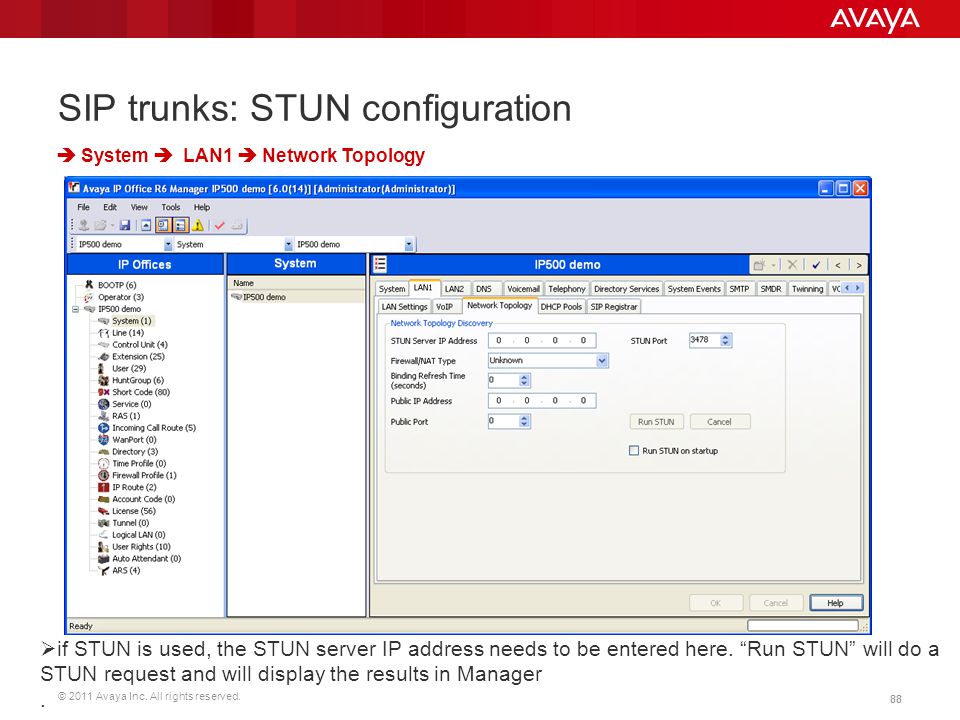Open the Edit menu
This screenshot has width=960, height=720.
point(110,207)
